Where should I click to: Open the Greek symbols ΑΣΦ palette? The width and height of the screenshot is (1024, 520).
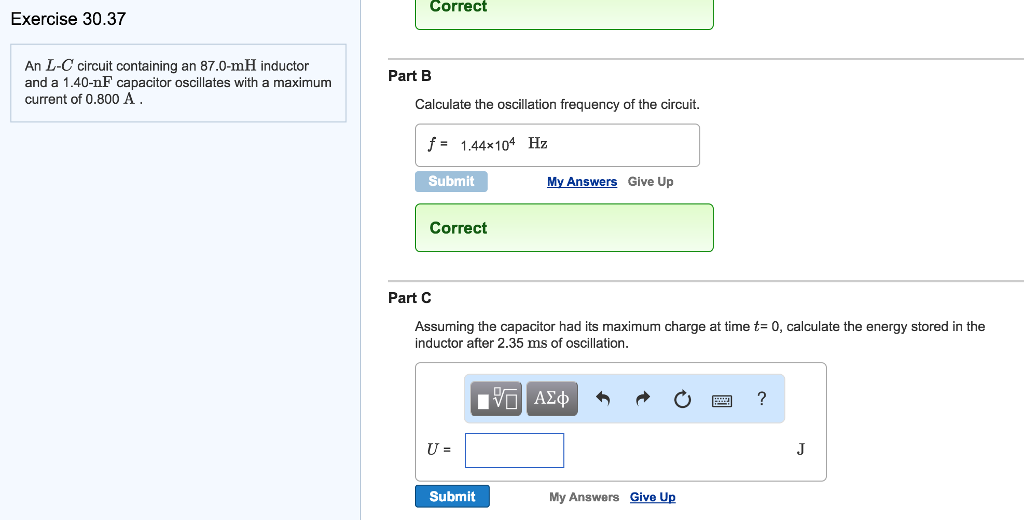click(551, 400)
